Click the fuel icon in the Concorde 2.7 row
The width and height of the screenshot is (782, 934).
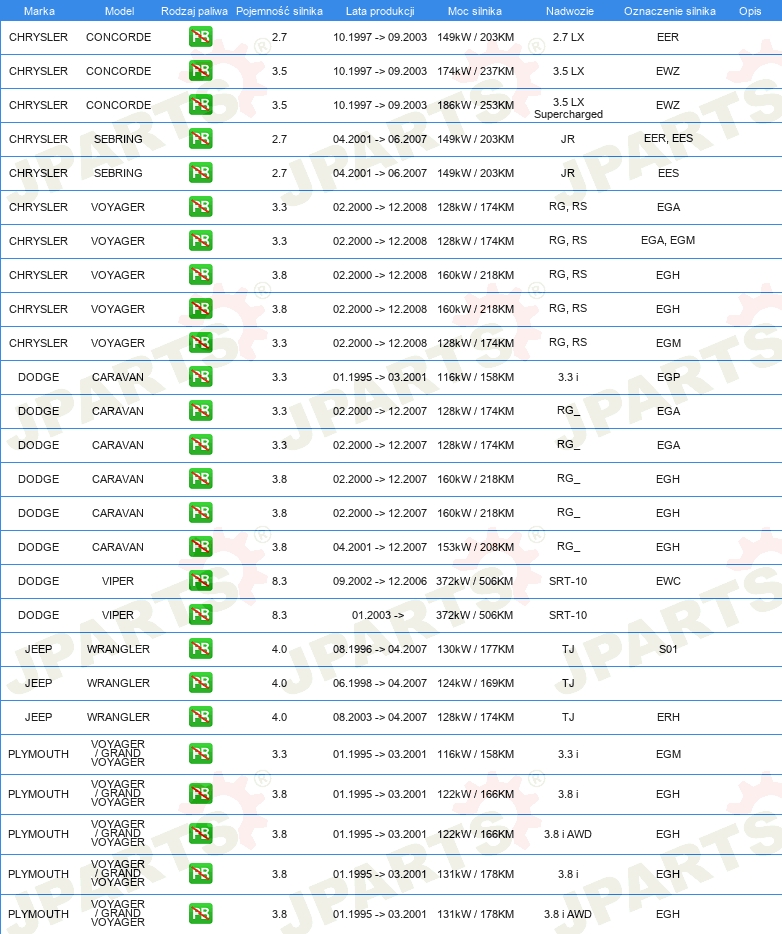pyautogui.click(x=201, y=37)
